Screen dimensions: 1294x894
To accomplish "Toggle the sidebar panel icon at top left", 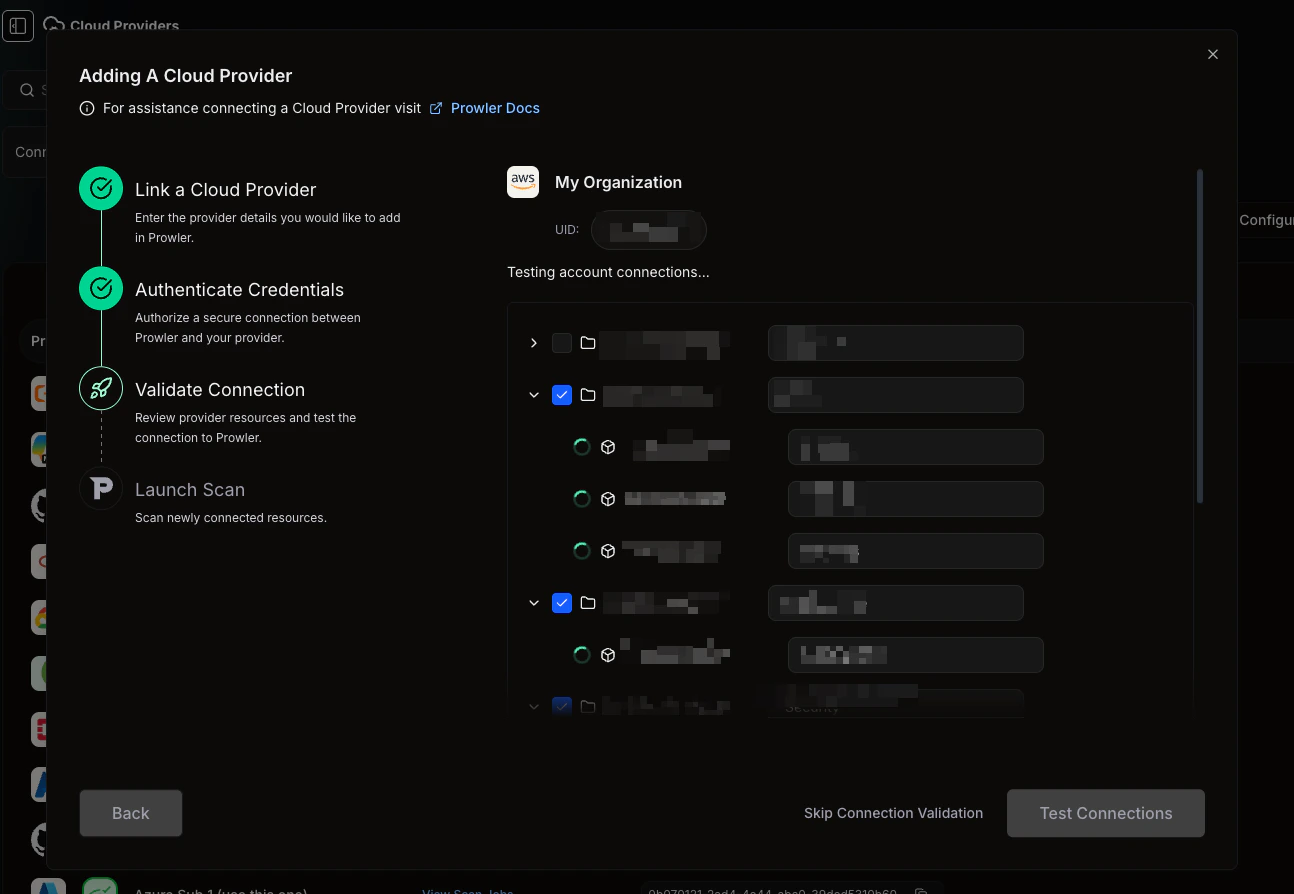I will click(18, 25).
